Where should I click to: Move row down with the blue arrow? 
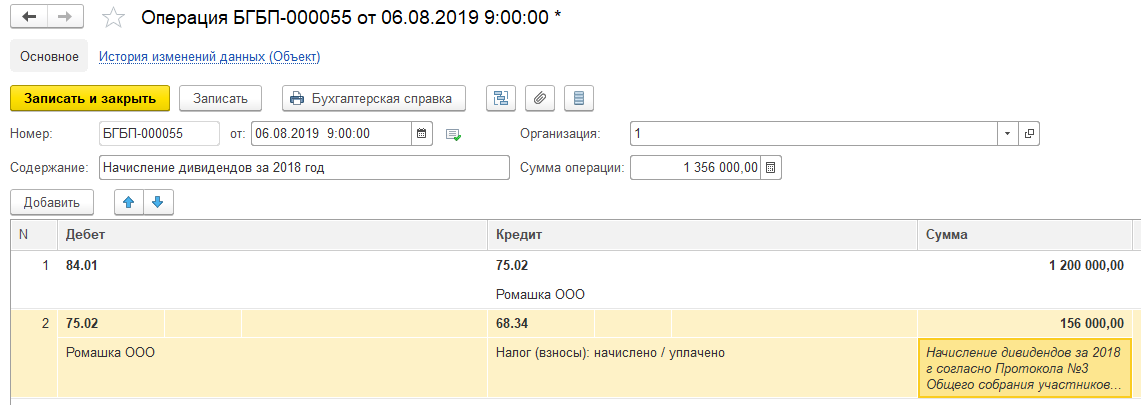[x=158, y=204]
